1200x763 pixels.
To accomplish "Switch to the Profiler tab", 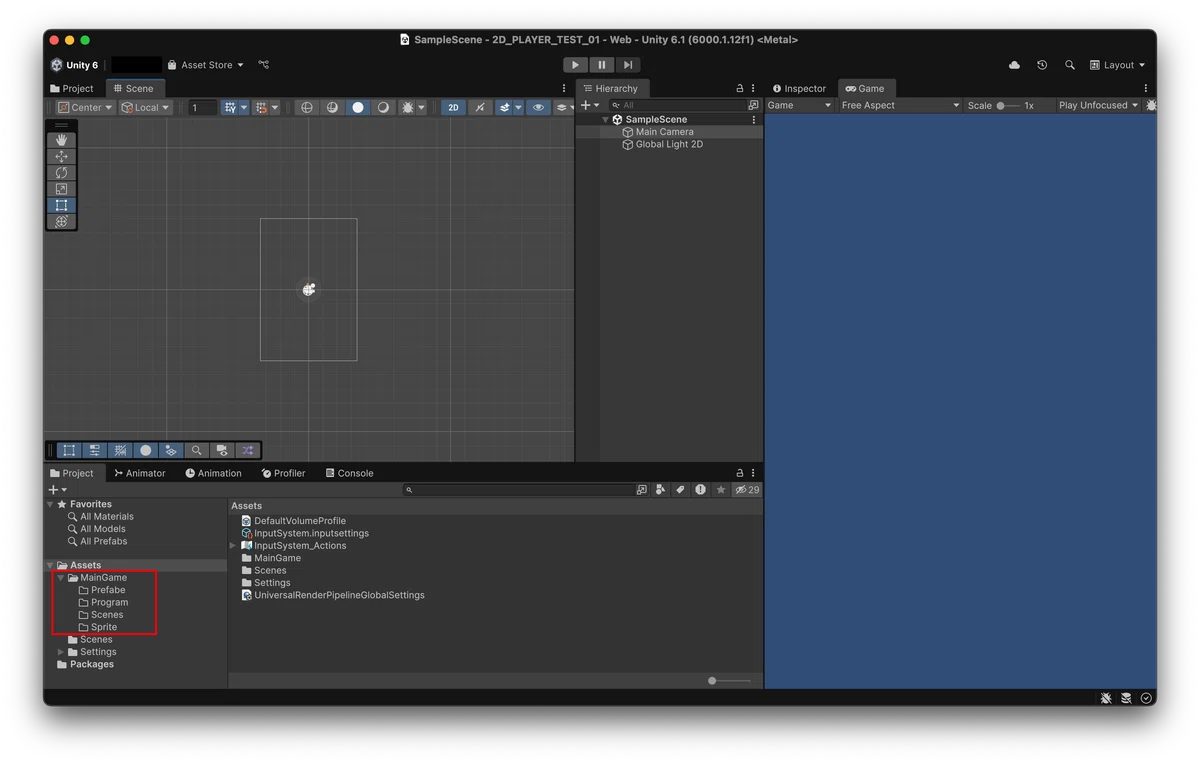I will coord(283,473).
